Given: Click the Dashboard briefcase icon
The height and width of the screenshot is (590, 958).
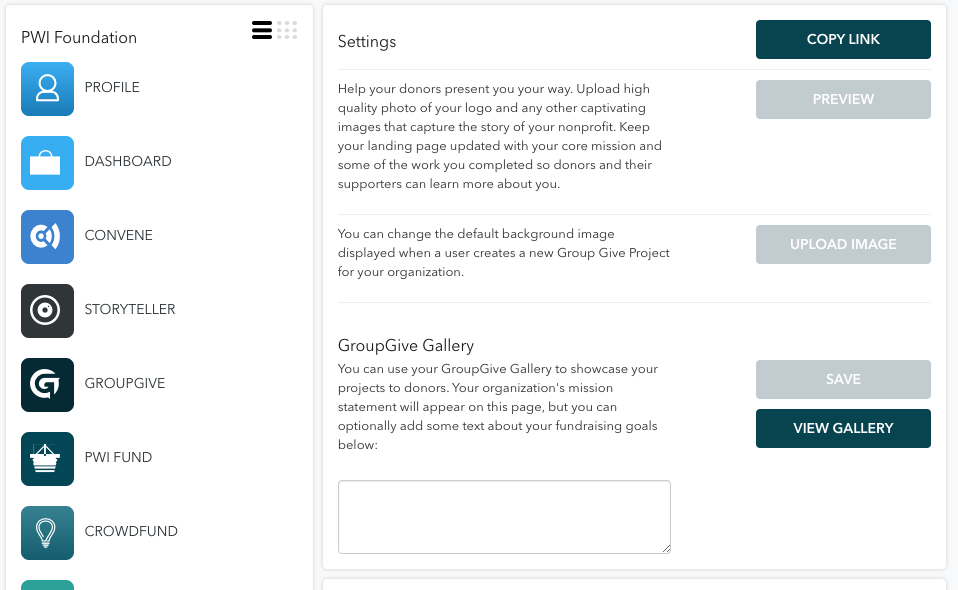Looking at the screenshot, I should coord(47,162).
